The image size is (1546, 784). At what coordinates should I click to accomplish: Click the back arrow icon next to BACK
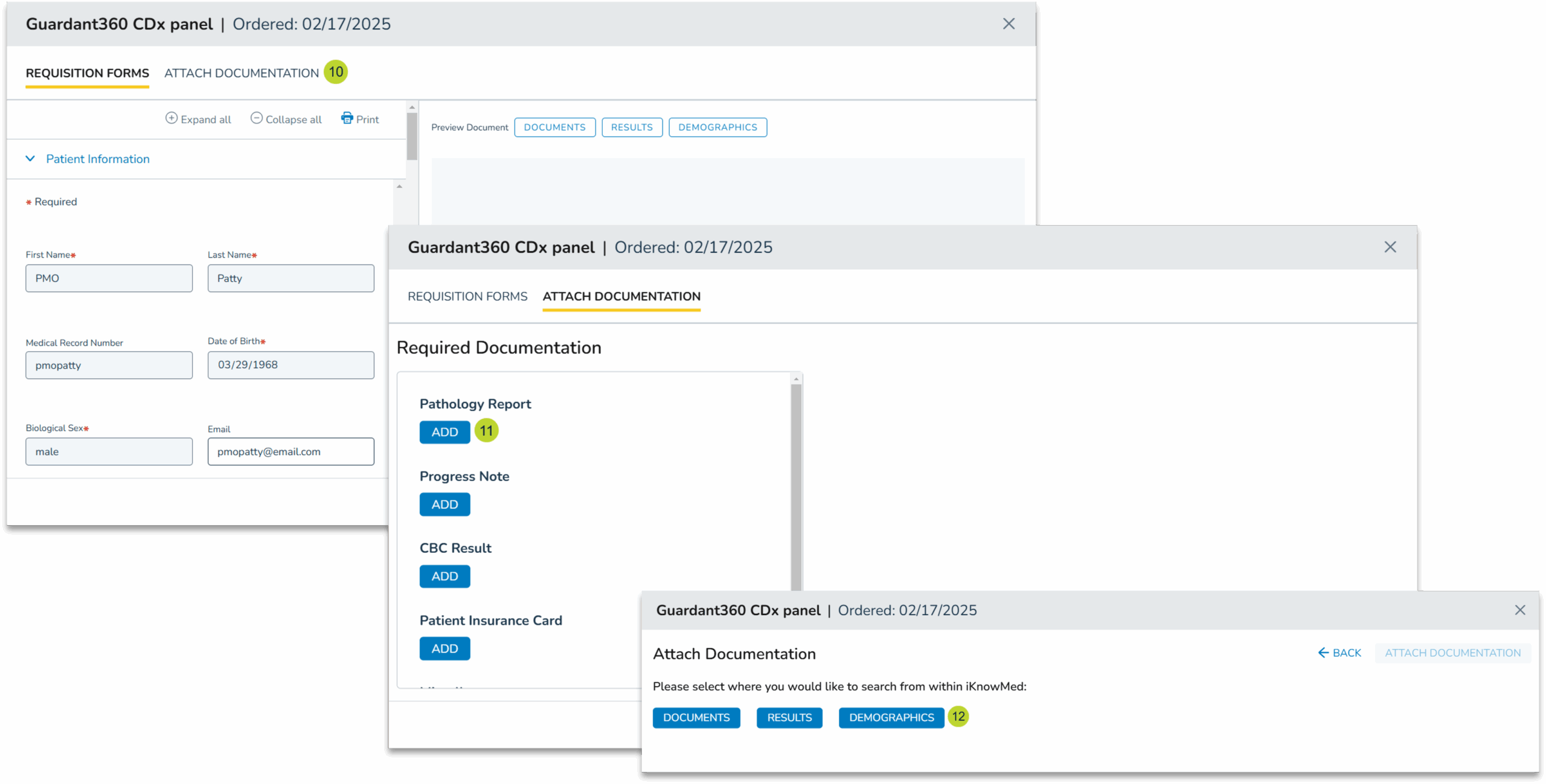pyautogui.click(x=1323, y=652)
